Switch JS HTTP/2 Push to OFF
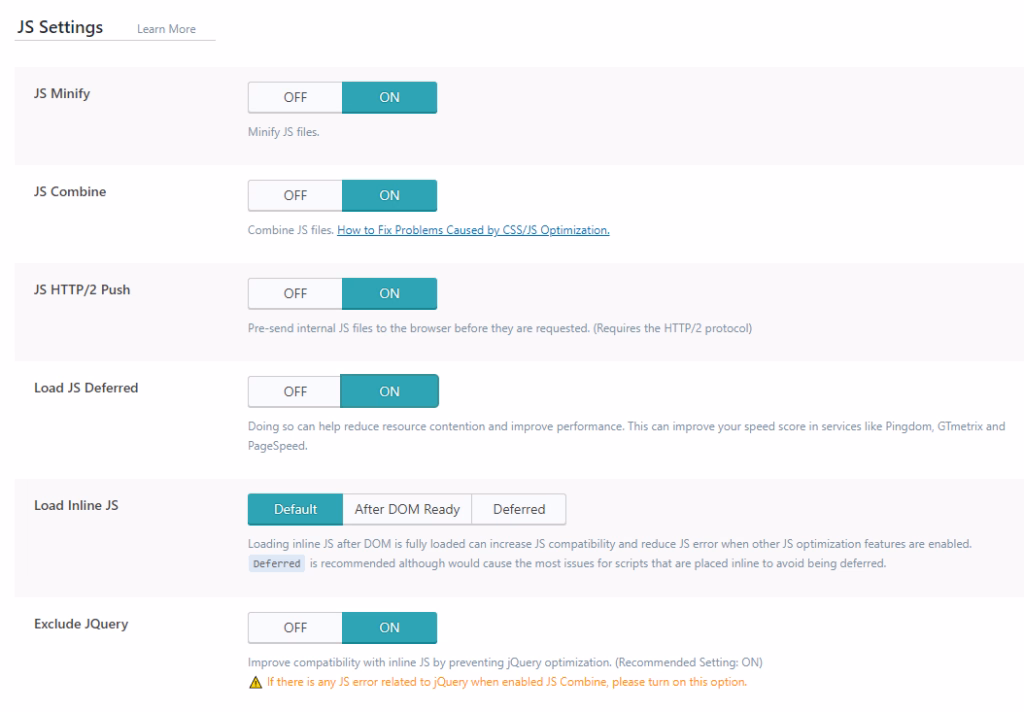The width and height of the screenshot is (1024, 712). click(x=295, y=293)
